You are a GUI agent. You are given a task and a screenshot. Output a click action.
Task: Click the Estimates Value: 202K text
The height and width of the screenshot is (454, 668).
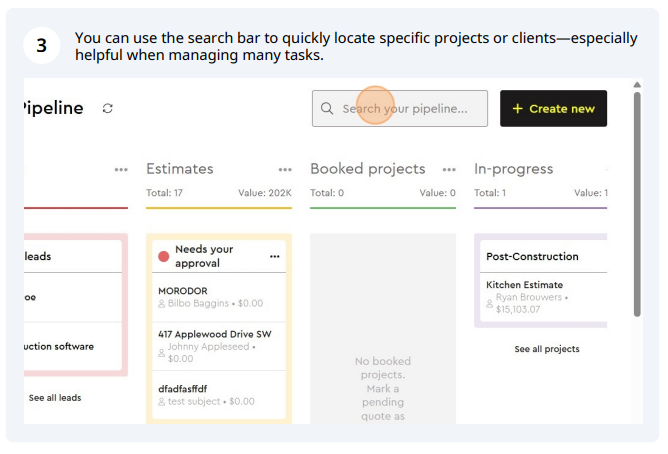265,193
